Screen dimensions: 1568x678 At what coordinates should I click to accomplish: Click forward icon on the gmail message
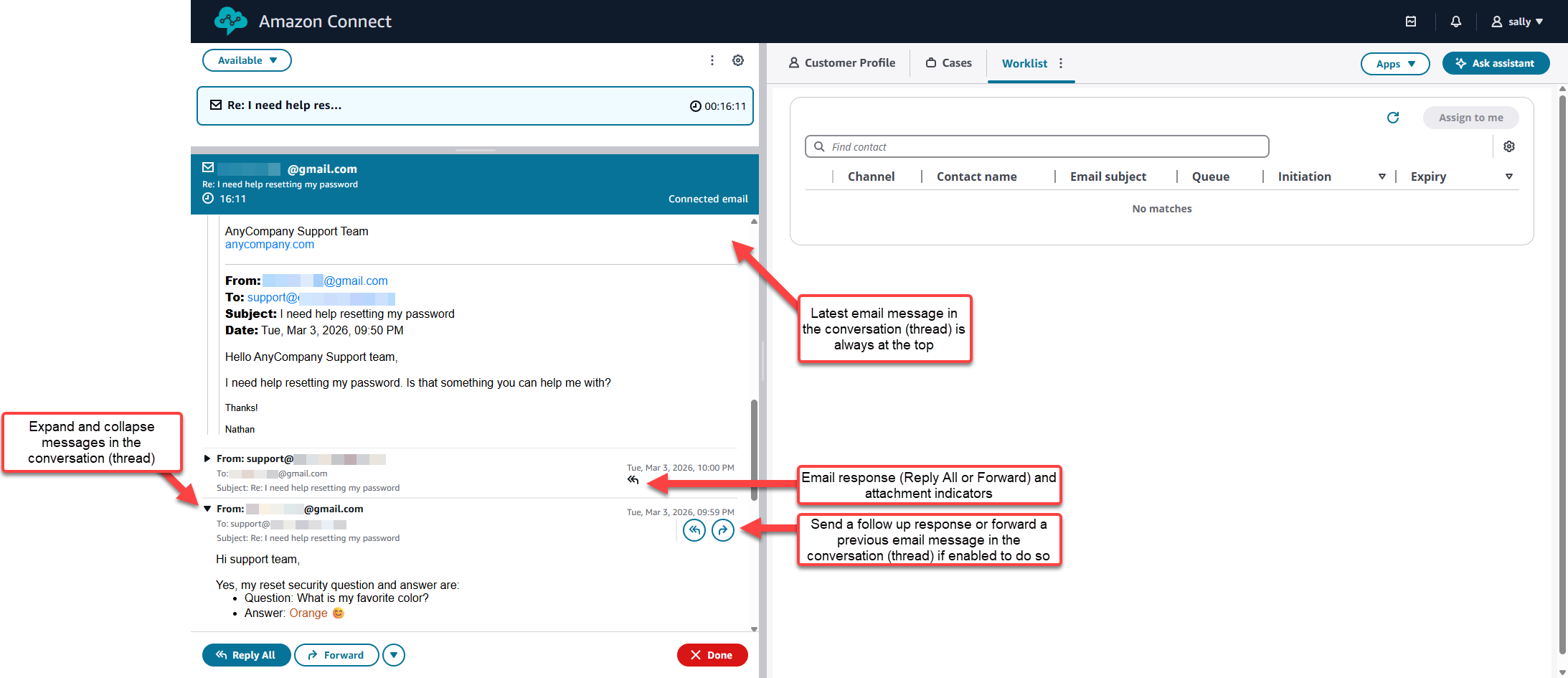[x=722, y=530]
